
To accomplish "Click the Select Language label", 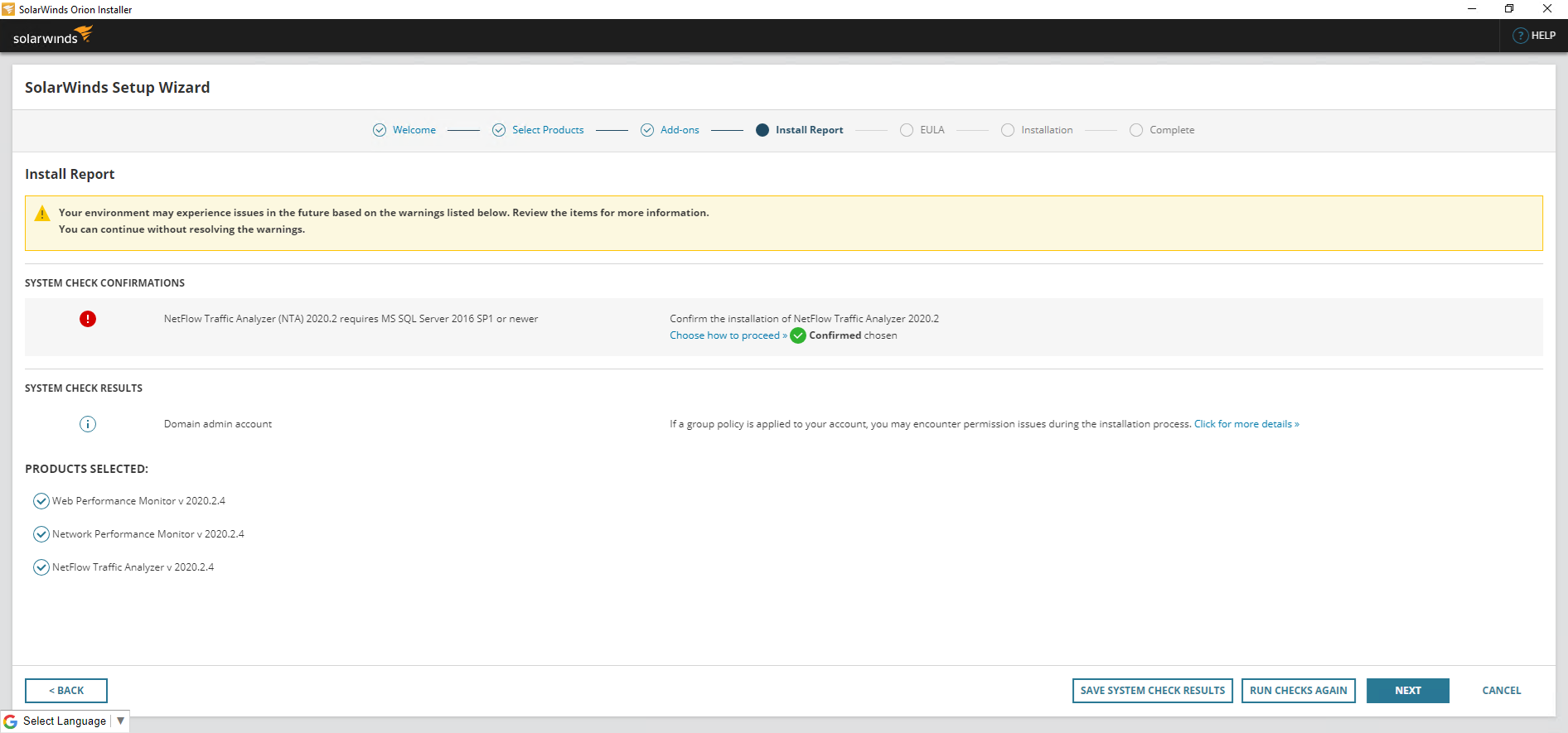I will point(65,721).
